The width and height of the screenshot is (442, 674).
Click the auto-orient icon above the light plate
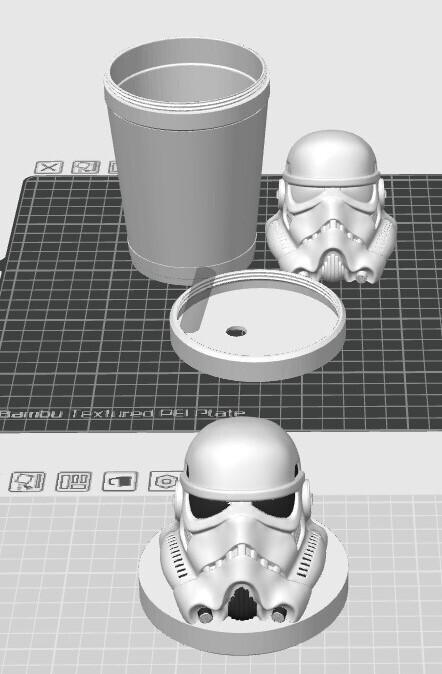point(27,481)
